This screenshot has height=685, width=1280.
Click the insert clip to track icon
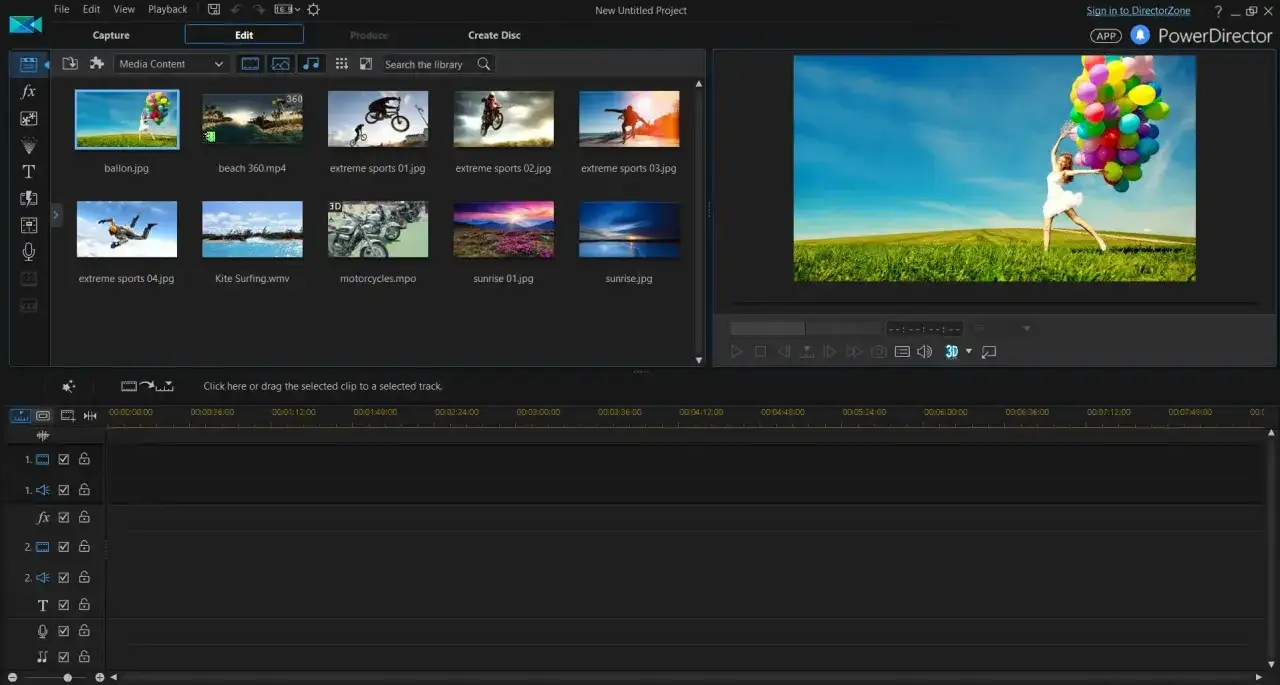tap(148, 386)
